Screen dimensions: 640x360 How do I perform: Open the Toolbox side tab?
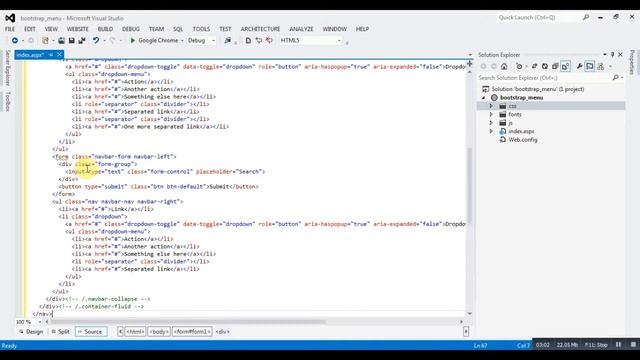[7, 101]
